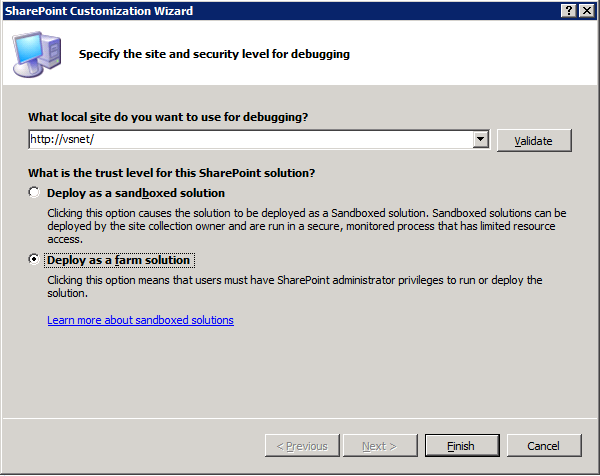Select Deploy as a sandboxed solution radio

pos(34,192)
